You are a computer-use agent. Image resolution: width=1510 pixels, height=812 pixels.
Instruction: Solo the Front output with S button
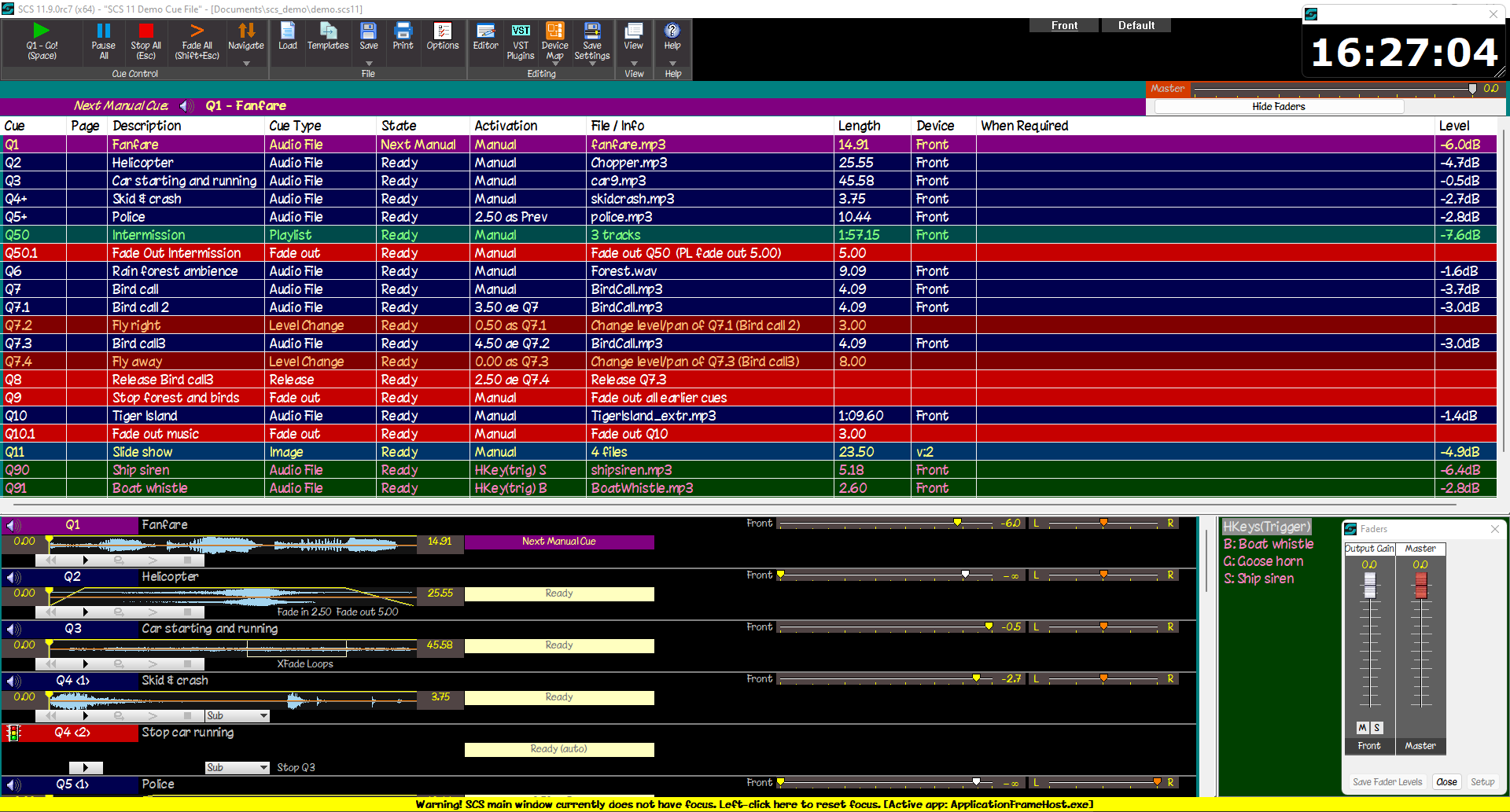[x=1377, y=728]
